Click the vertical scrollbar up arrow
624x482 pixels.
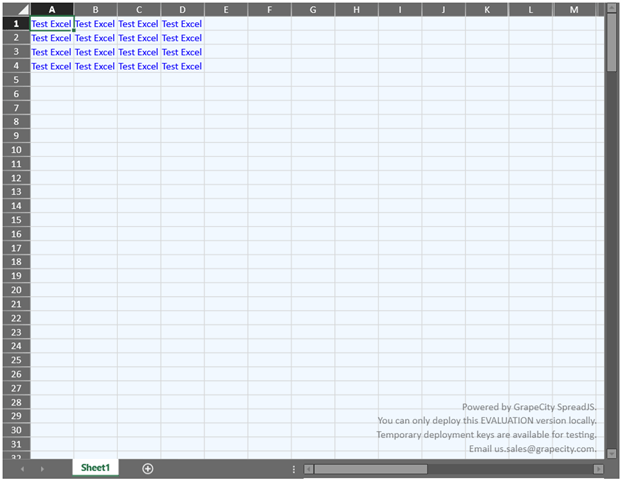coord(612,8)
